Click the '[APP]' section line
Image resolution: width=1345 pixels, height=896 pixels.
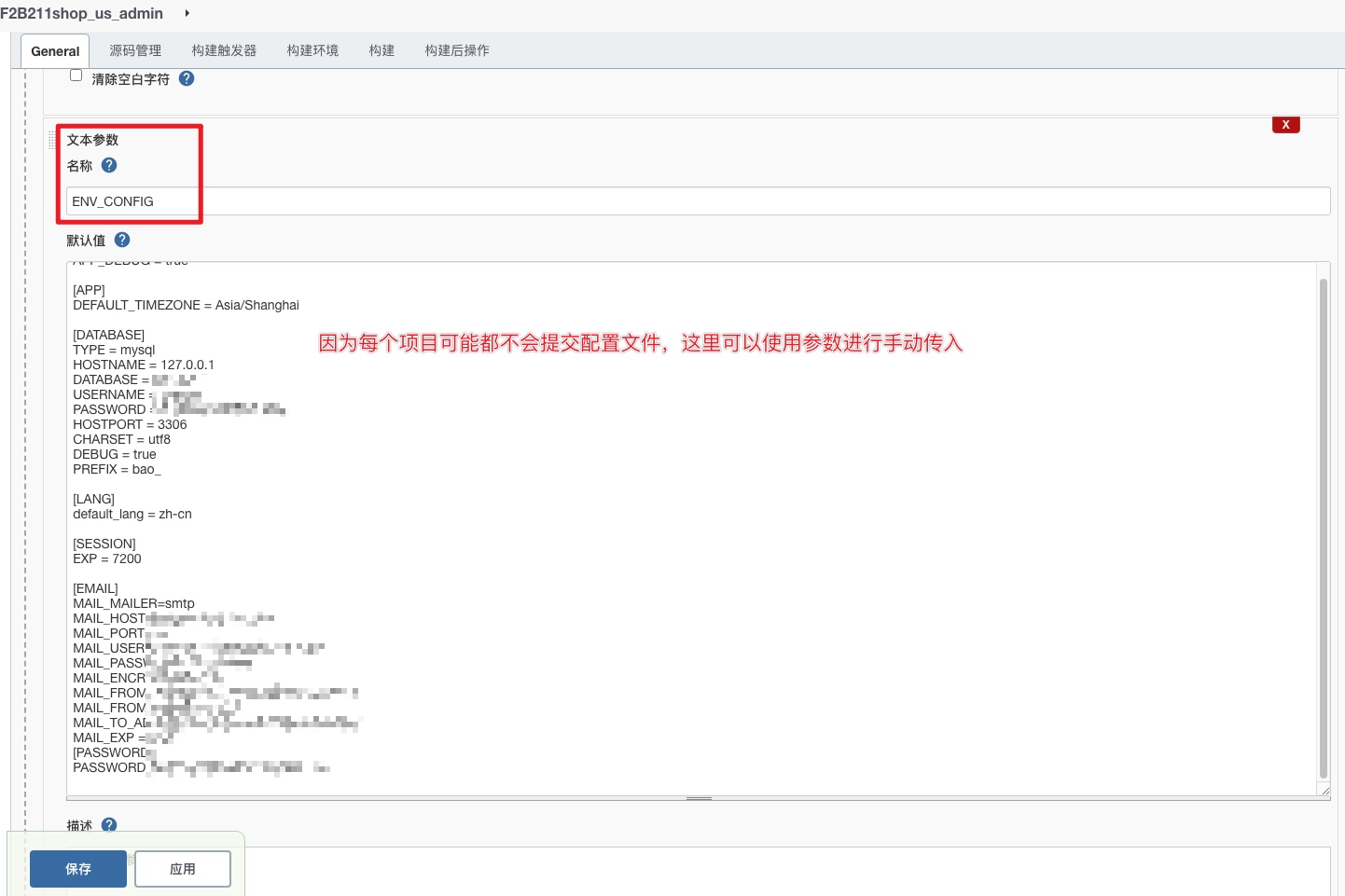tap(89, 290)
